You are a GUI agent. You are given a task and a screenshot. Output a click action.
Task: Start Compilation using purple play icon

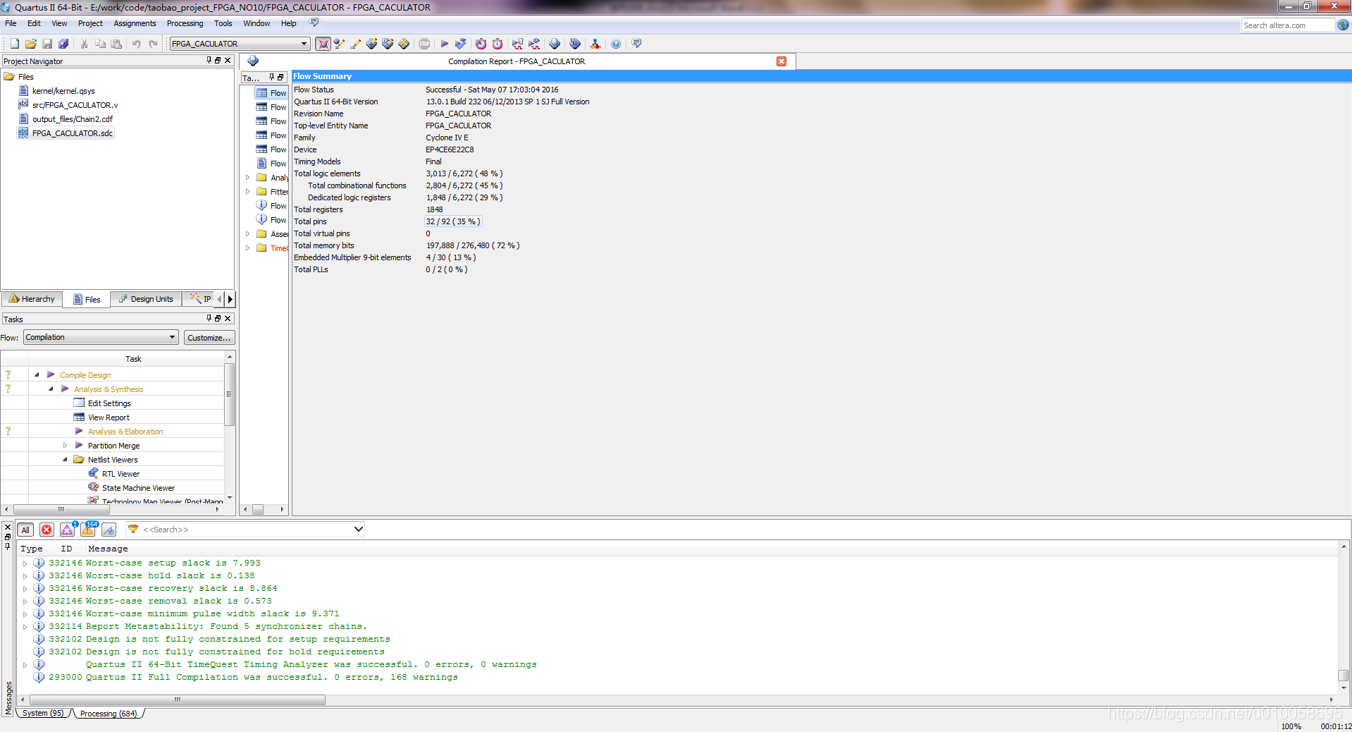coord(444,44)
